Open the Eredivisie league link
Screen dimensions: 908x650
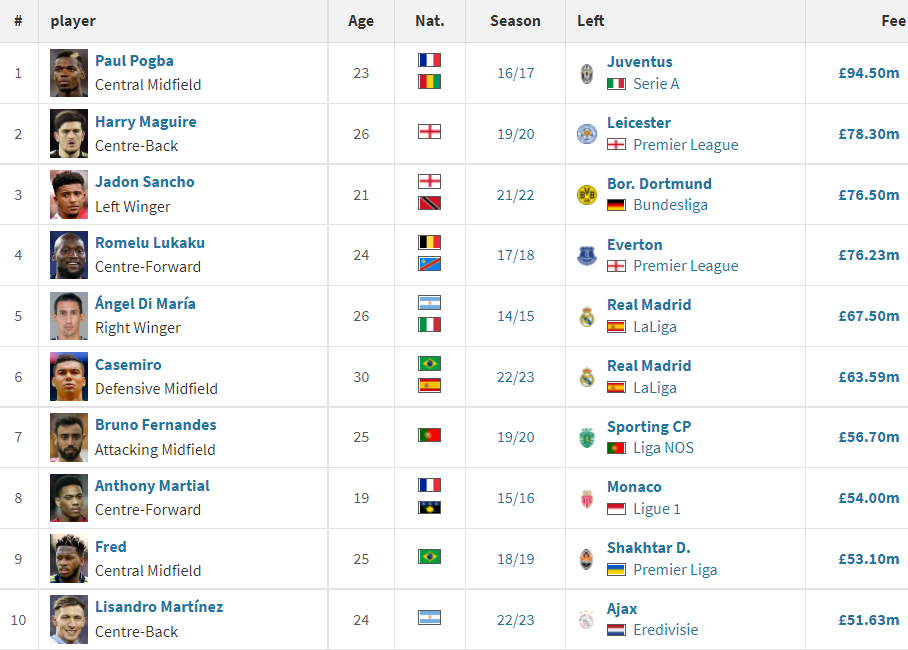pyautogui.click(x=665, y=631)
